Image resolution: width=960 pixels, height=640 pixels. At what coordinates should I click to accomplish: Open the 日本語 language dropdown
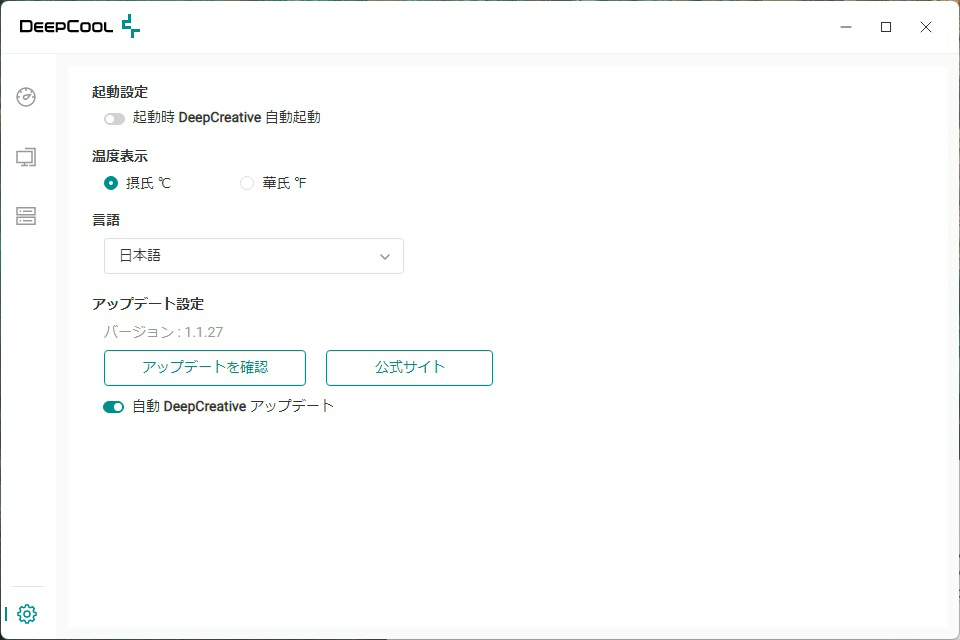pos(254,256)
